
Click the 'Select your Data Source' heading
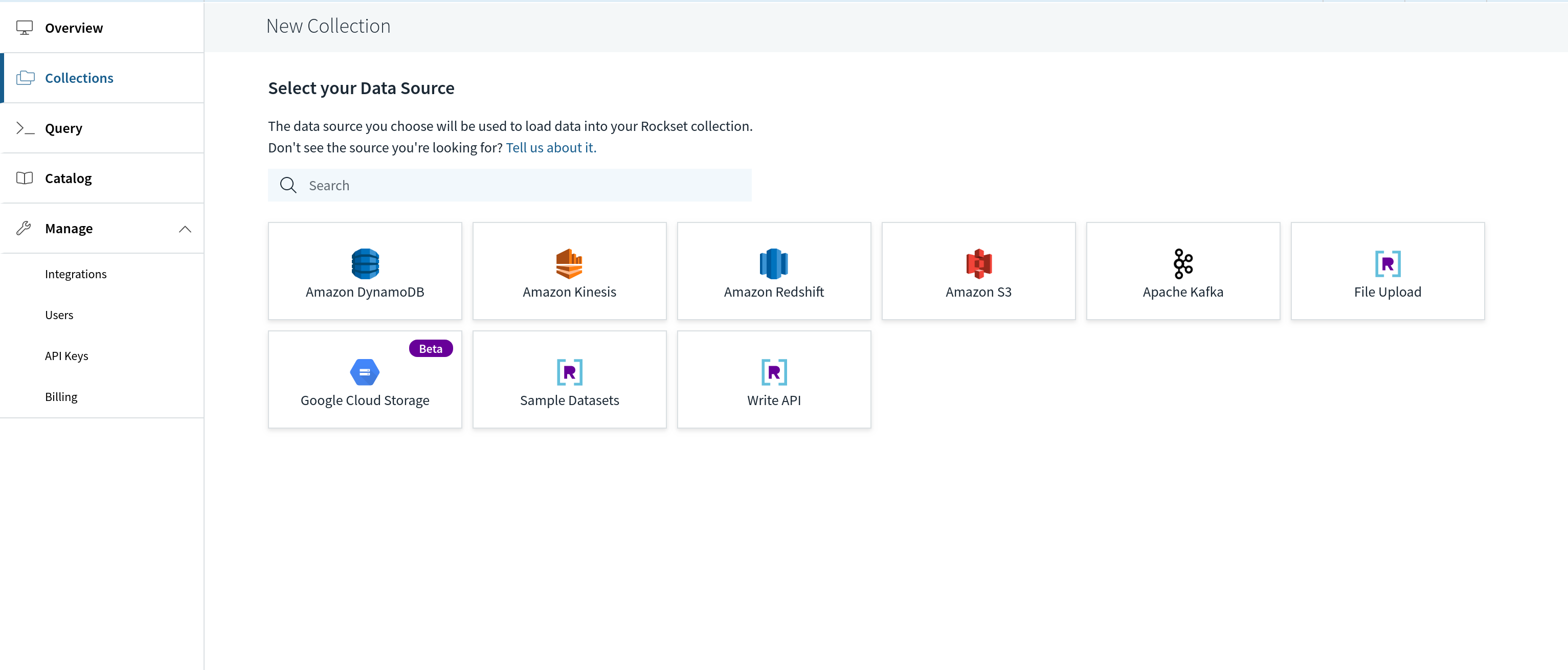click(x=361, y=88)
